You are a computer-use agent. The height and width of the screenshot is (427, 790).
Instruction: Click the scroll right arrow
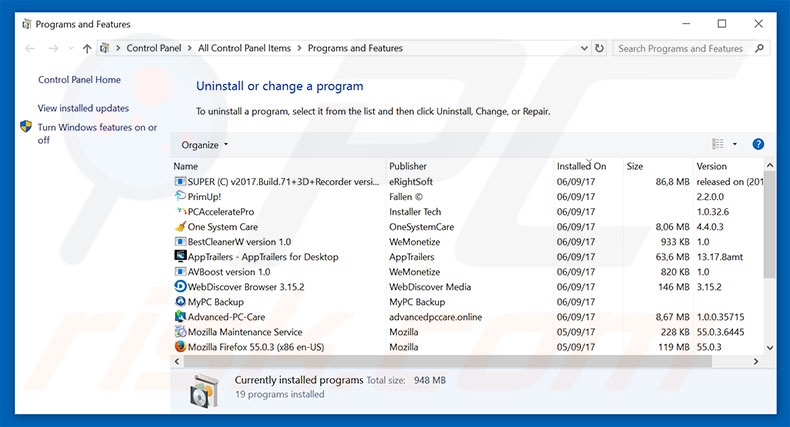coord(756,361)
